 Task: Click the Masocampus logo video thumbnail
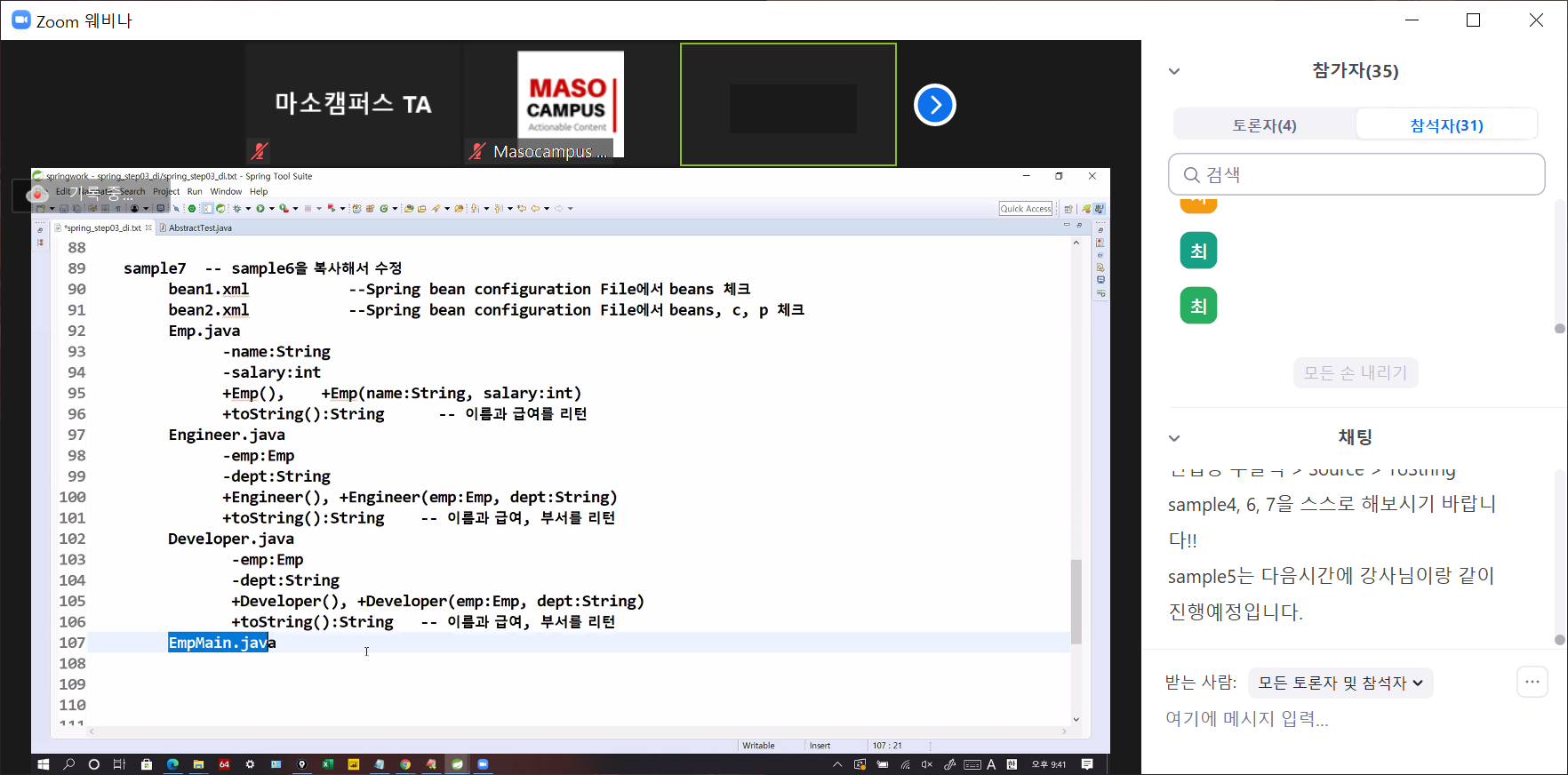click(x=570, y=104)
